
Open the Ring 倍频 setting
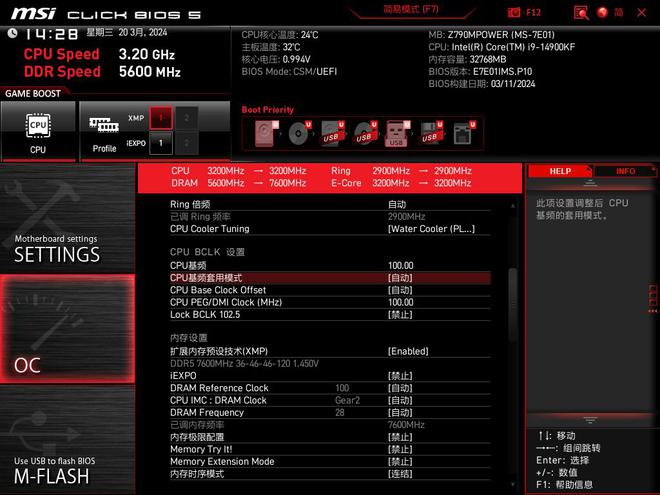[x=330, y=205]
